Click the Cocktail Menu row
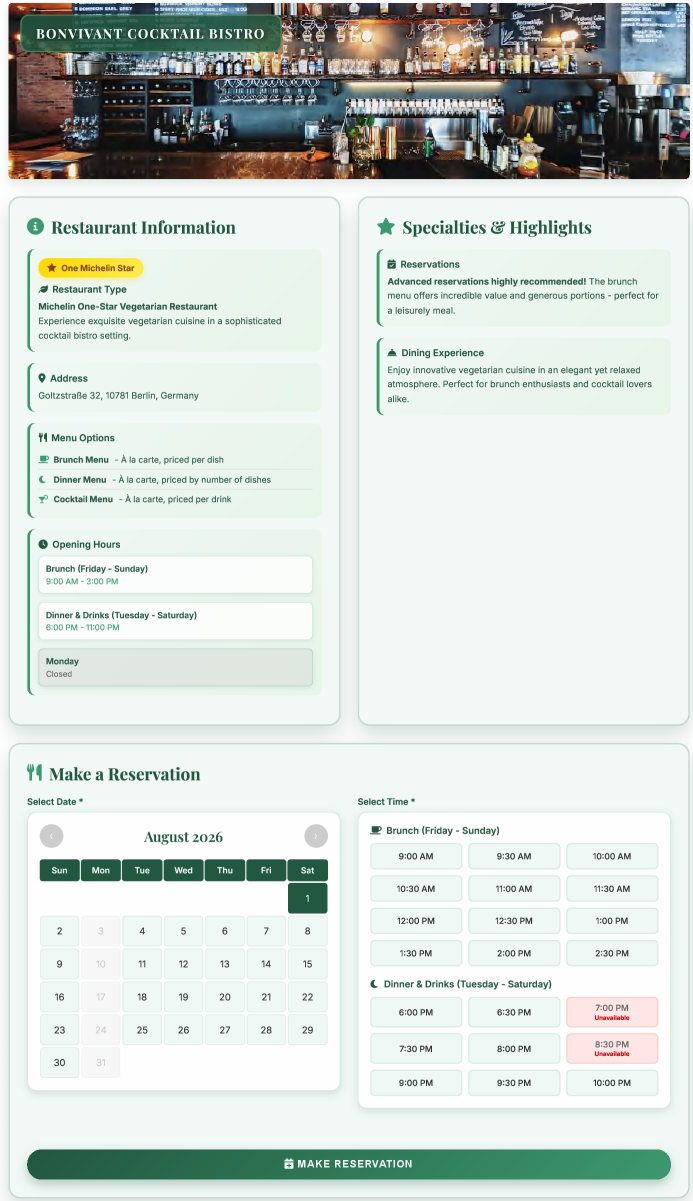This screenshot has height=1201, width=693. [175, 499]
